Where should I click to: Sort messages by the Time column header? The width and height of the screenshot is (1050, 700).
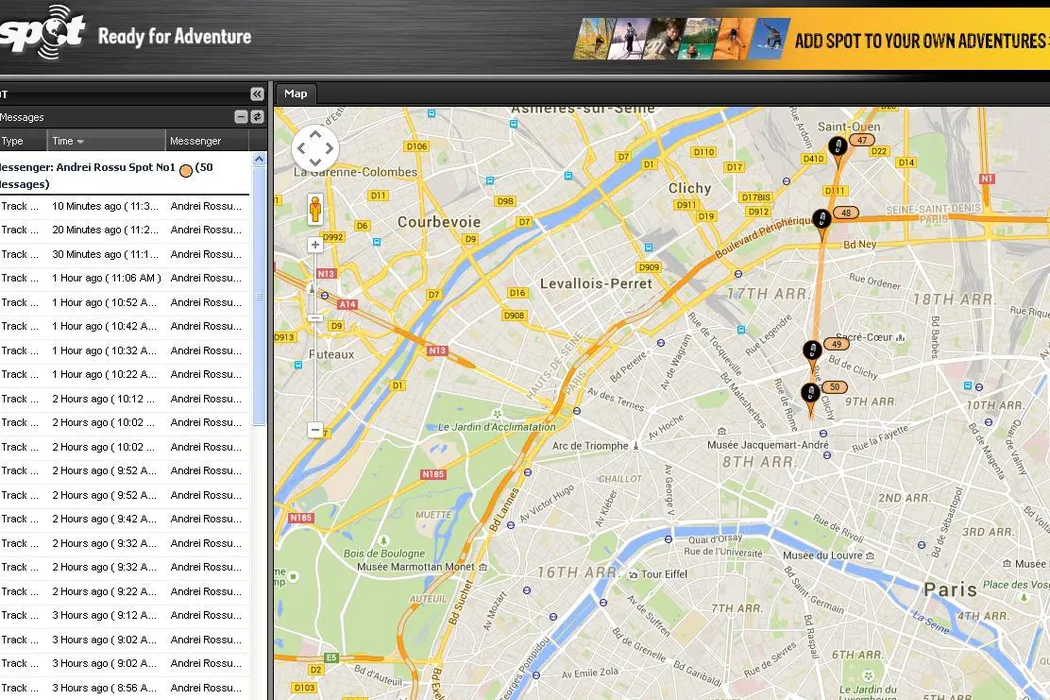[107, 141]
